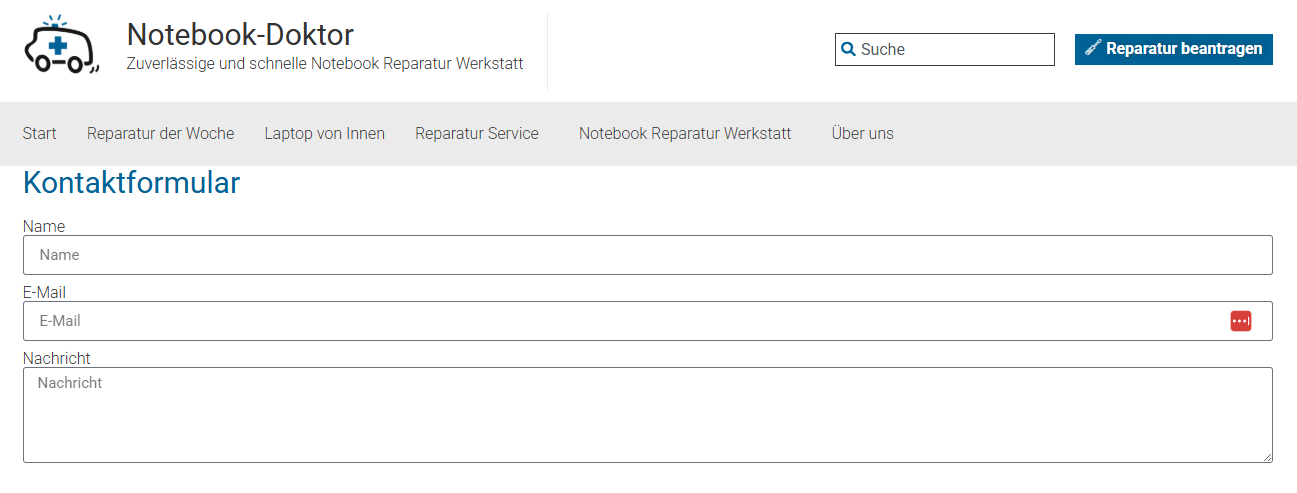
Task: Click the magnifier icon in search box
Action: coord(848,49)
